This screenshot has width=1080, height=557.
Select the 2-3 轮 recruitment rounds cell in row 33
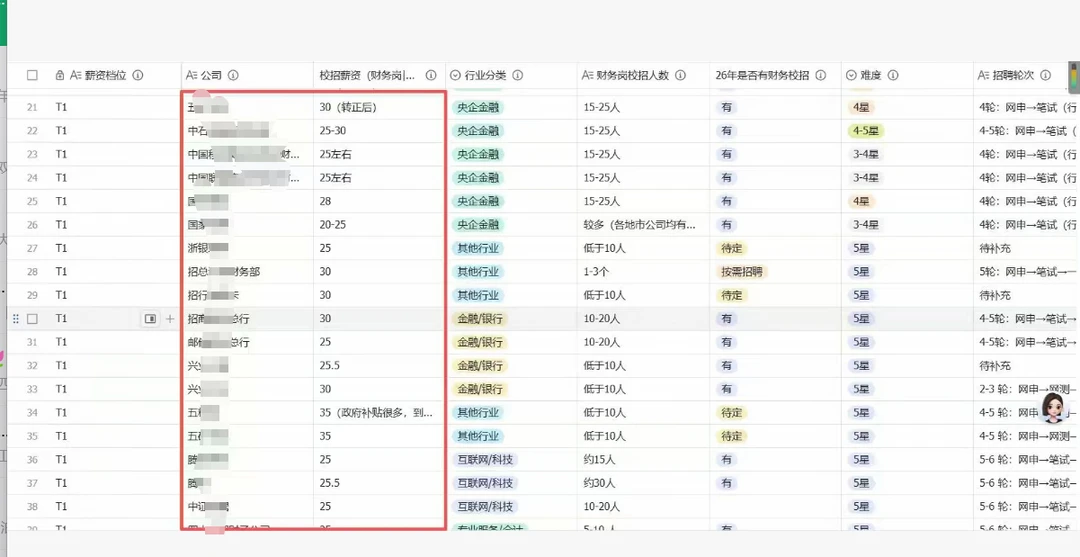(1026, 389)
